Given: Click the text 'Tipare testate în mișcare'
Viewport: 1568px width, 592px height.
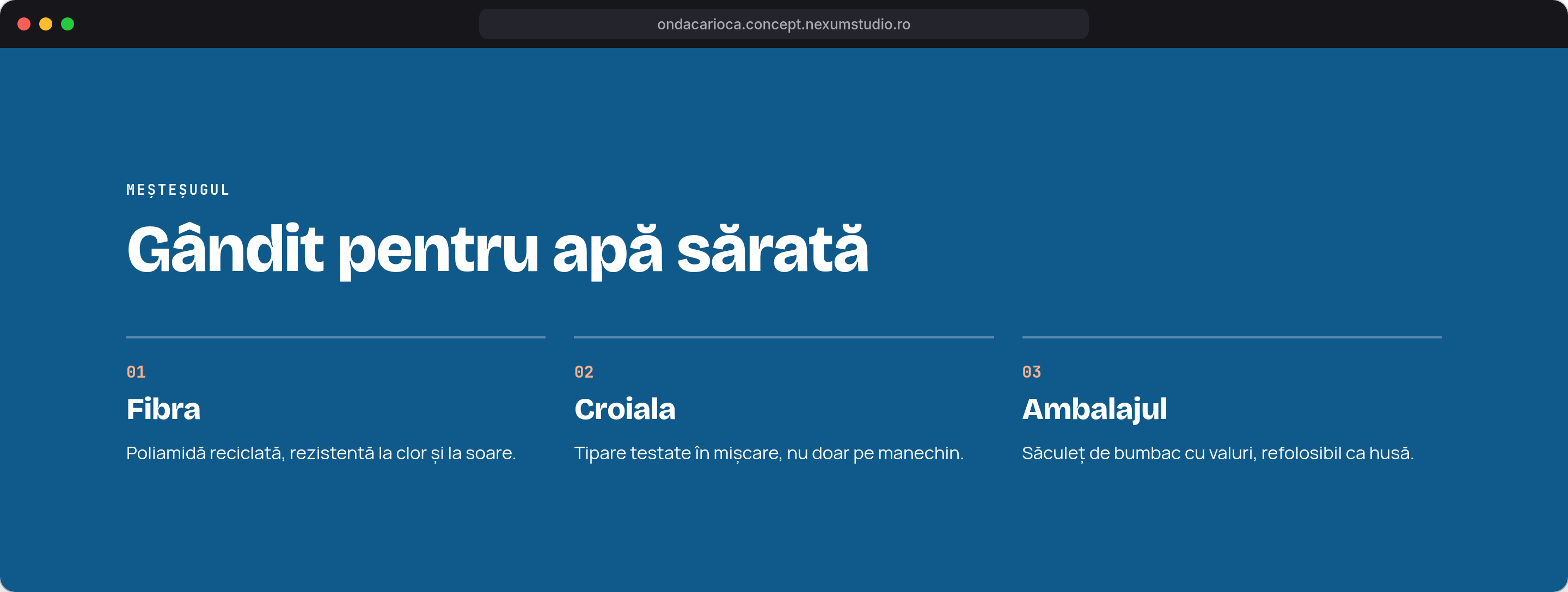Looking at the screenshot, I should pos(677,453).
